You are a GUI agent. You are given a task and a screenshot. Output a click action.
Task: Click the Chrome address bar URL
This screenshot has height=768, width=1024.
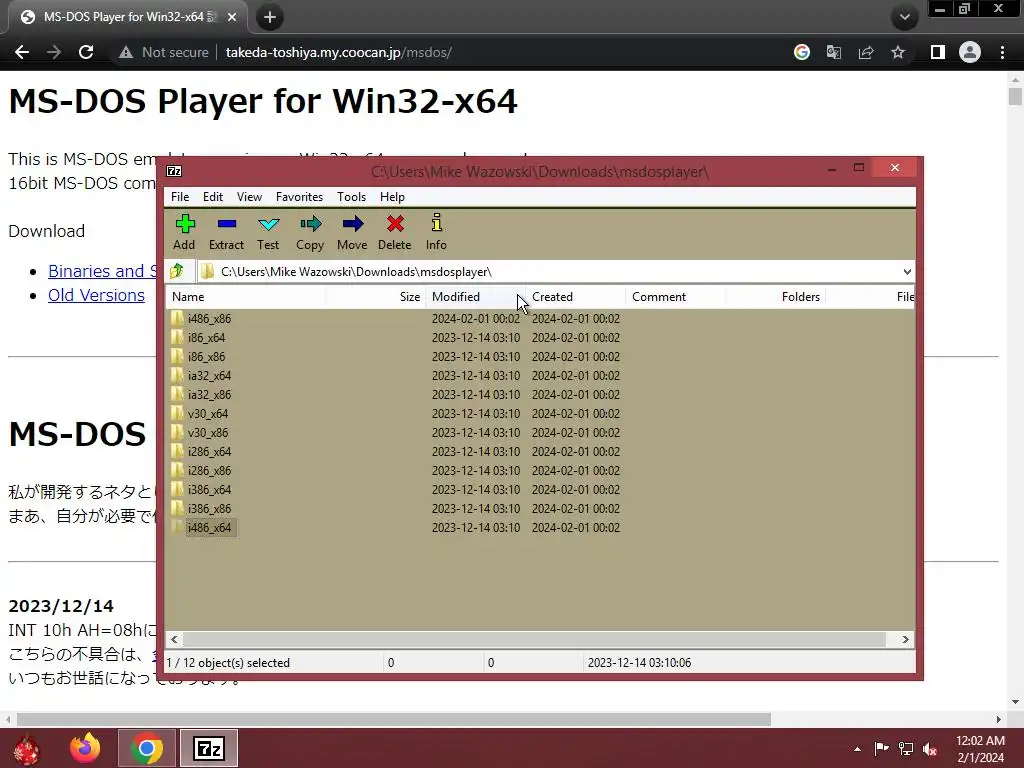click(x=338, y=52)
